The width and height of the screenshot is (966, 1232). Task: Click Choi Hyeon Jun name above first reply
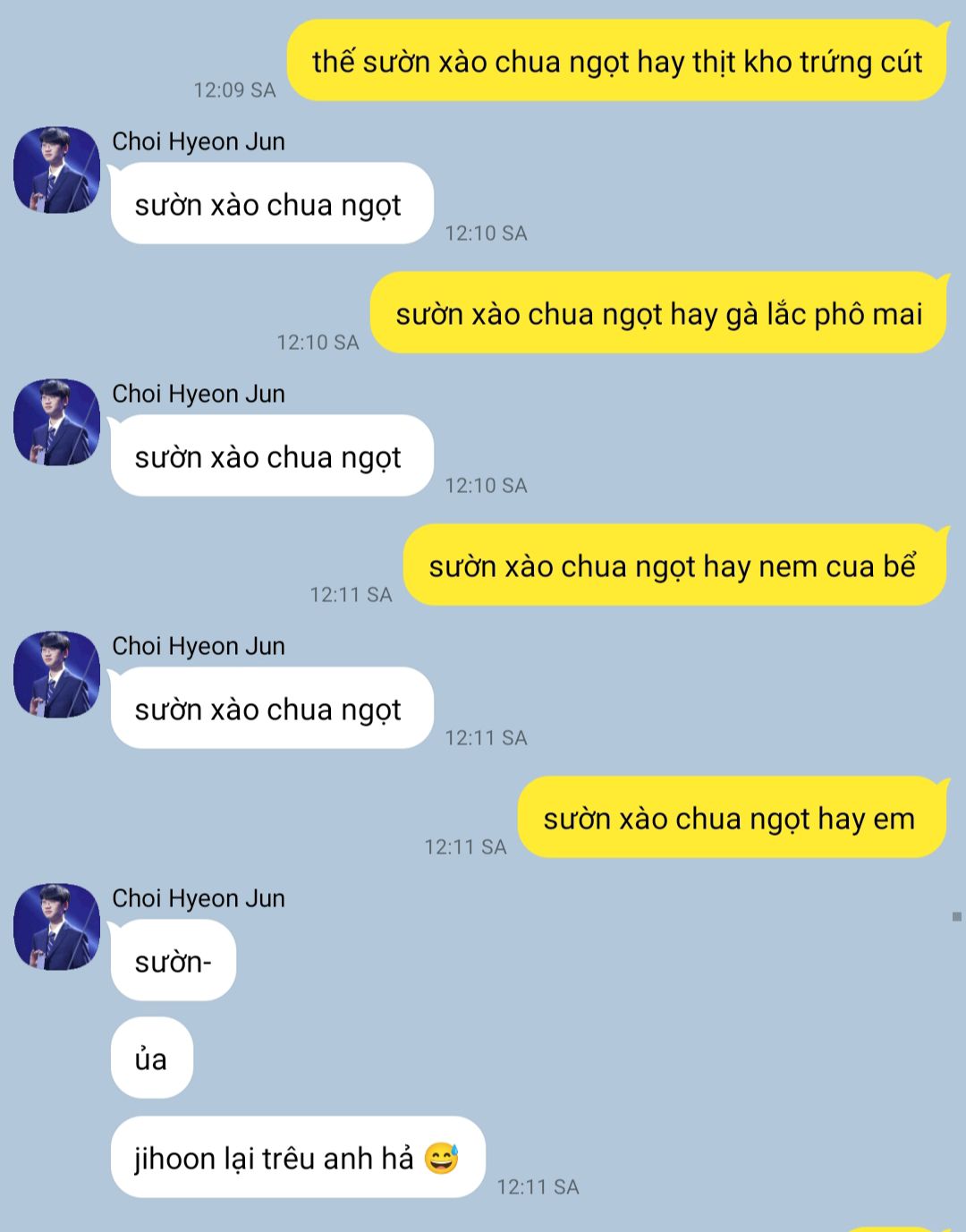pos(199,141)
